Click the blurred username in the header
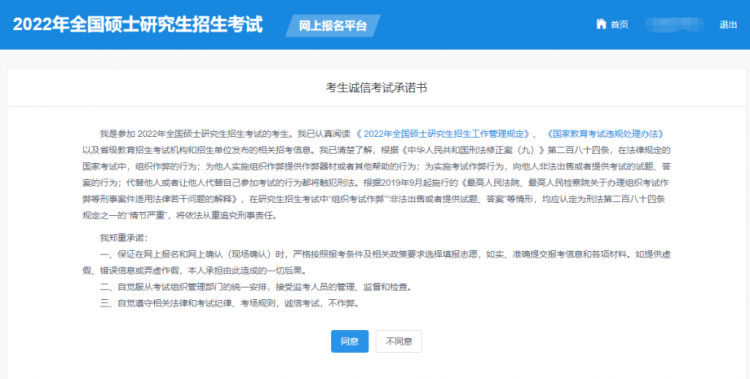The width and height of the screenshot is (750, 379). click(x=674, y=24)
